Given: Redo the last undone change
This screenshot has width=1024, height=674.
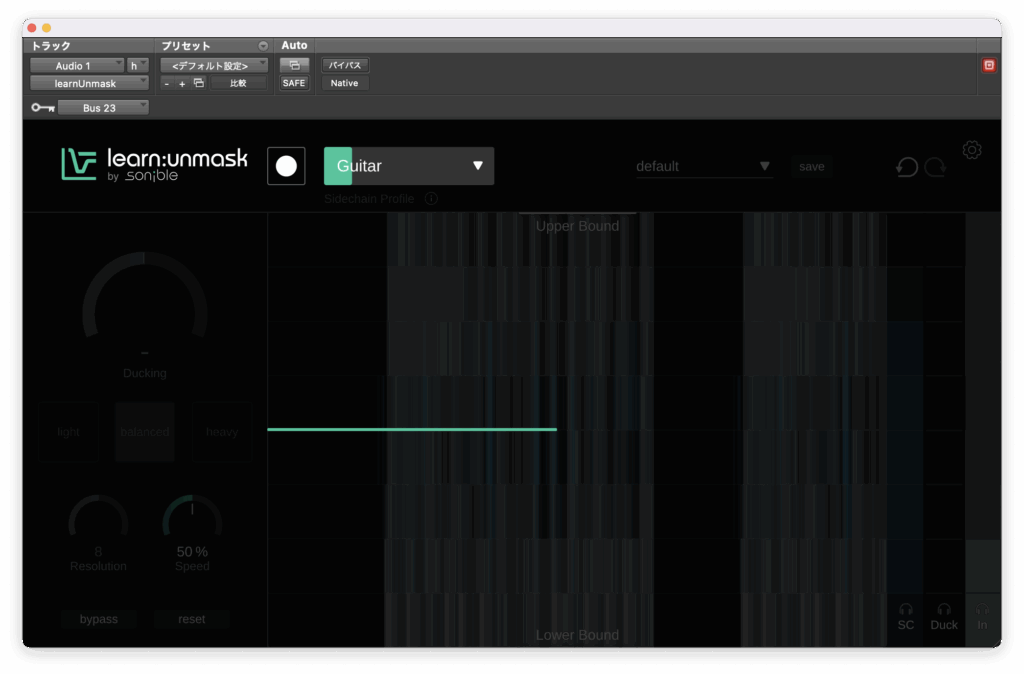Looking at the screenshot, I should coord(936,167).
